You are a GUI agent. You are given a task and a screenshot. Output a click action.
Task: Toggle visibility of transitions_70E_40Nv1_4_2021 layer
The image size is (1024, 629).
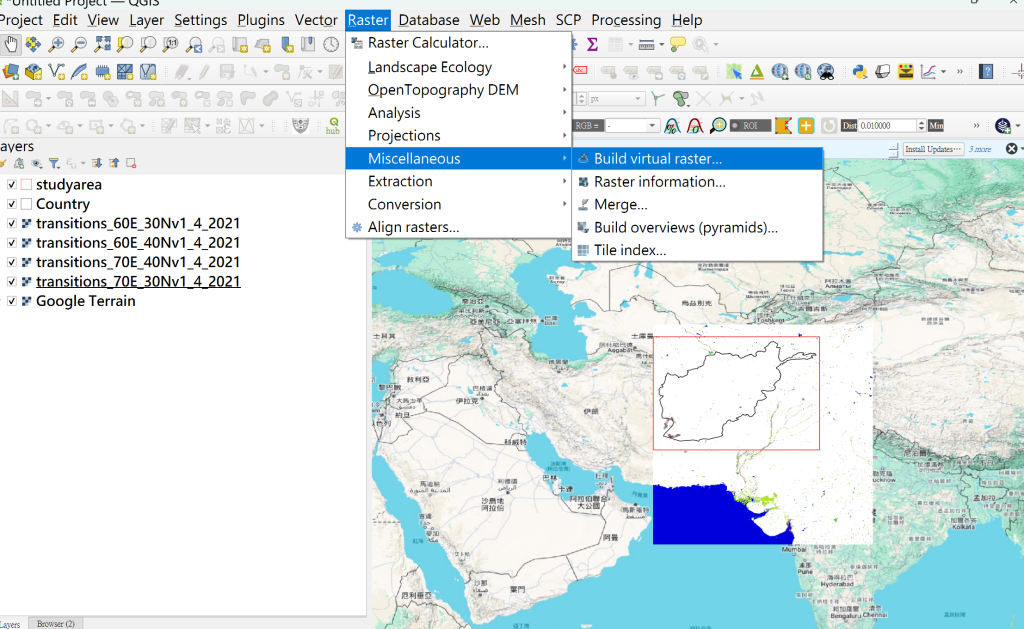12,262
